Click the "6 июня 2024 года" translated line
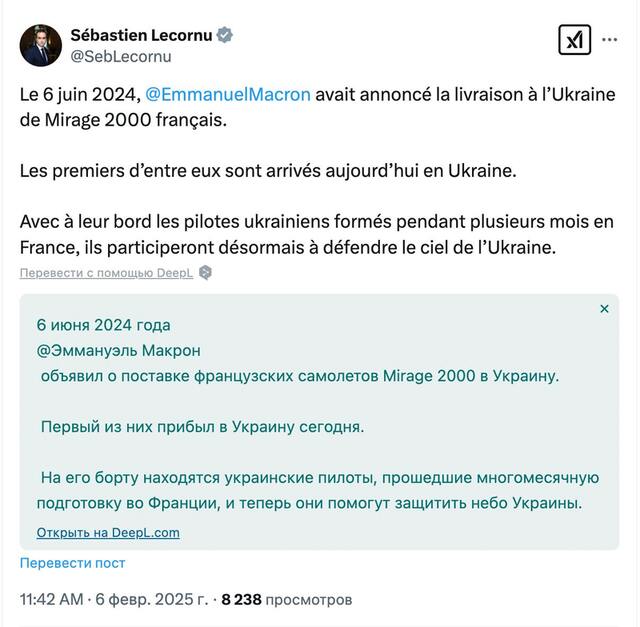Image resolution: width=640 pixels, height=627 pixels. [x=103, y=325]
